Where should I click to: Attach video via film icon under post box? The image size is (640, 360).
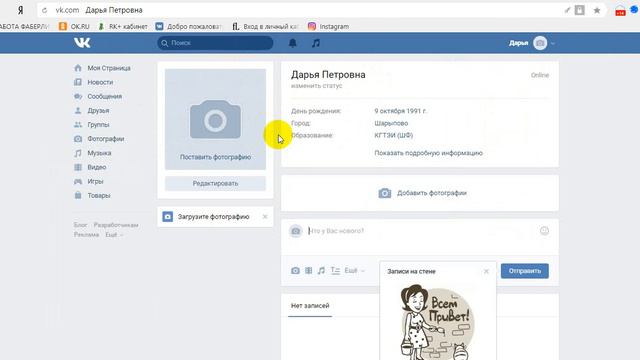point(309,271)
